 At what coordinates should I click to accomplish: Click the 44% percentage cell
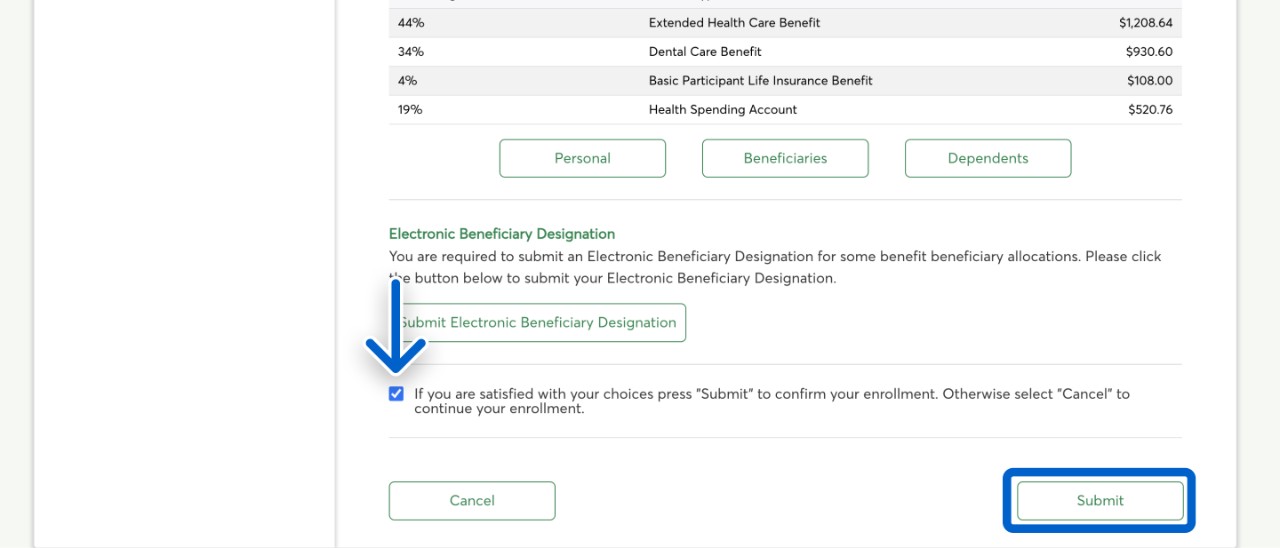[x=411, y=23]
